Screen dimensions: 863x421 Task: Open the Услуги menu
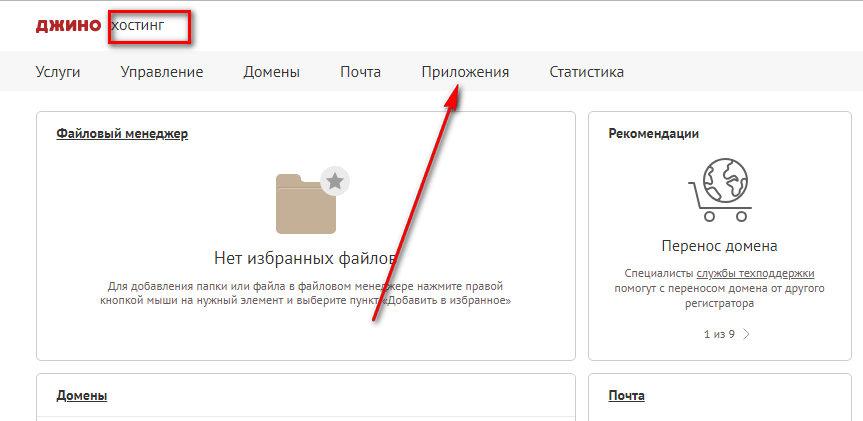58,72
